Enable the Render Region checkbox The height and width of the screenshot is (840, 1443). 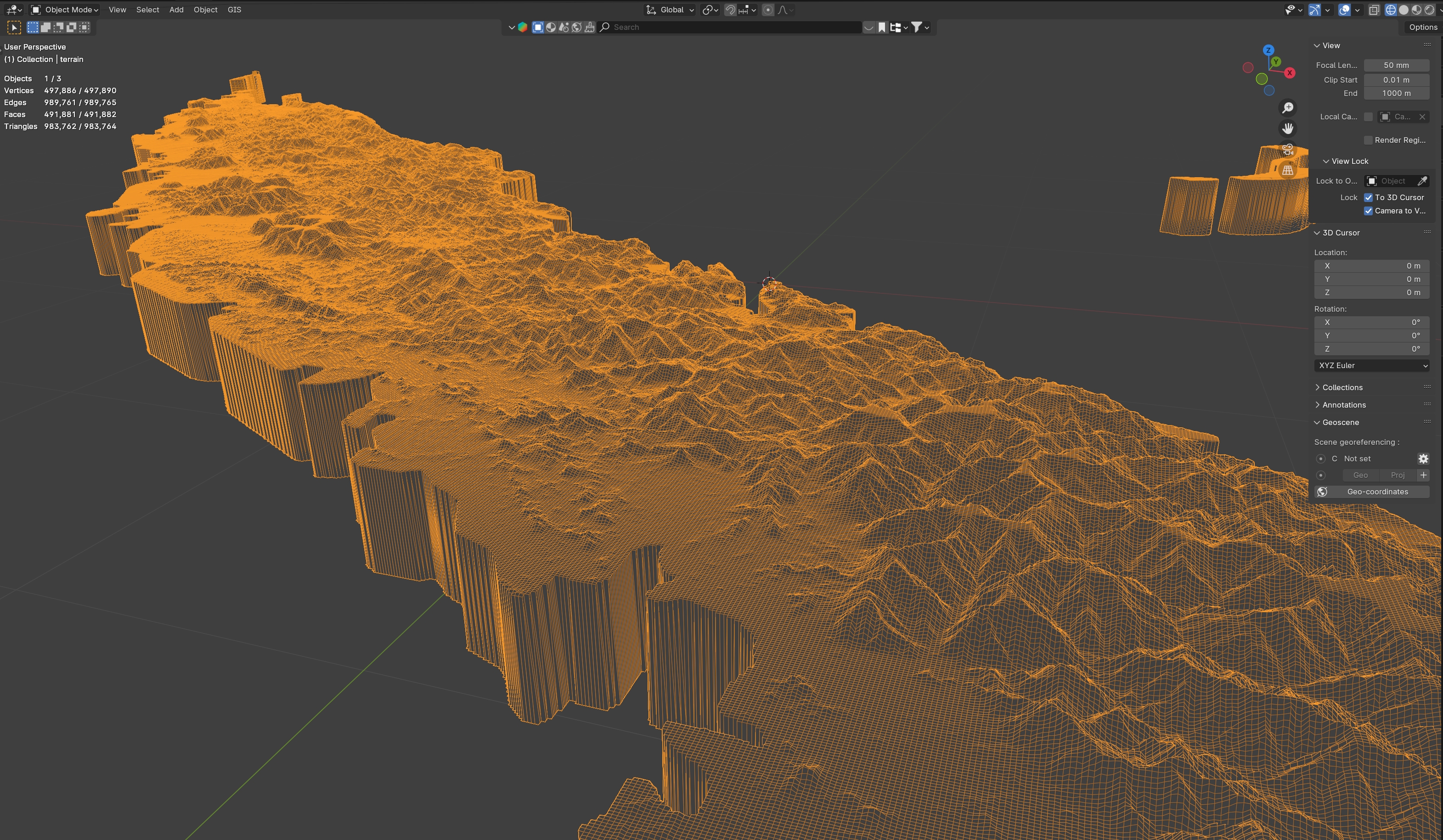click(x=1369, y=140)
